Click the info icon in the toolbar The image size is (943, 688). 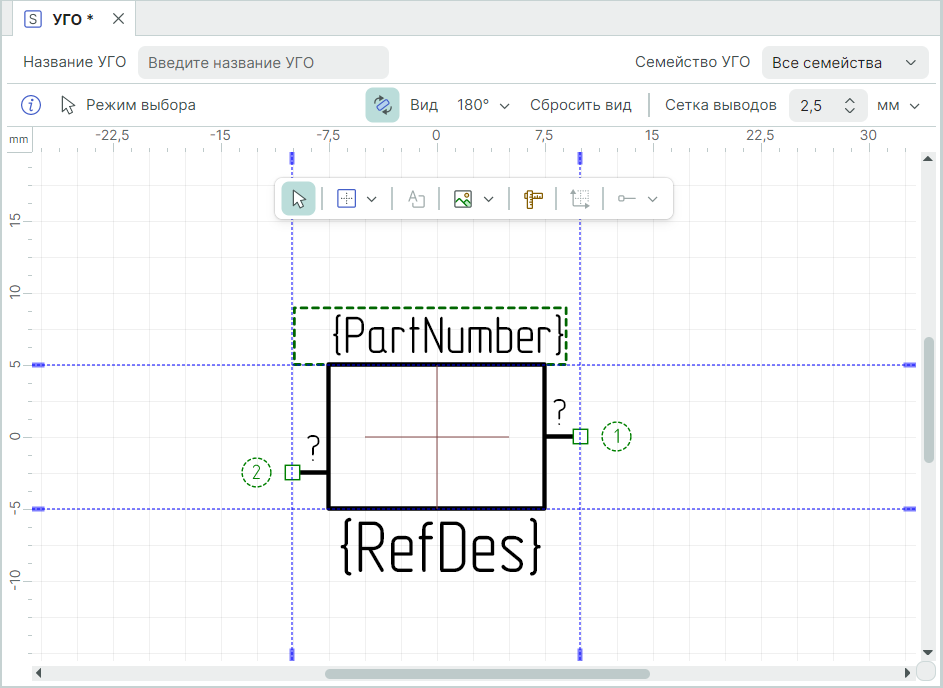coord(32,105)
